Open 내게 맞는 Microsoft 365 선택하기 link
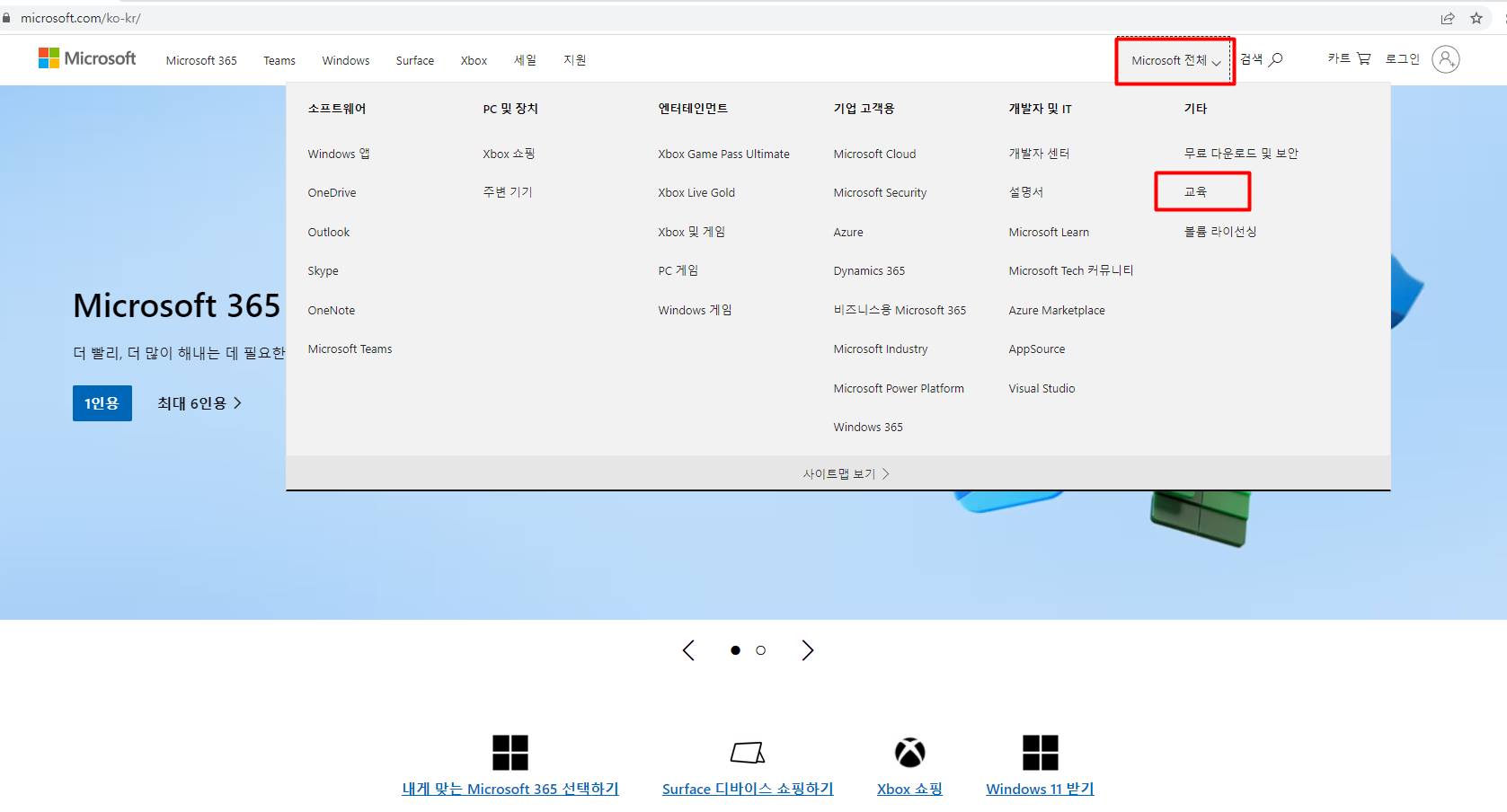 pos(510,789)
